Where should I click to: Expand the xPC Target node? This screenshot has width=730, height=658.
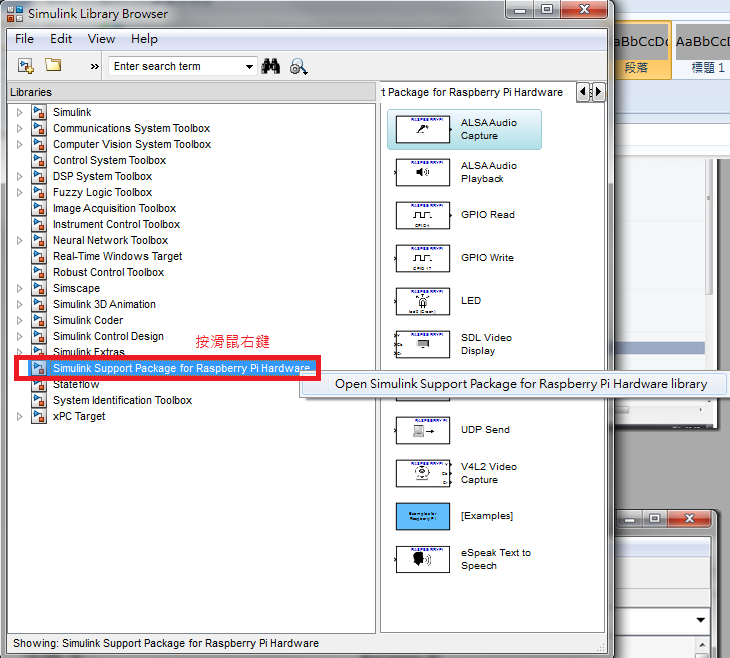(x=20, y=416)
